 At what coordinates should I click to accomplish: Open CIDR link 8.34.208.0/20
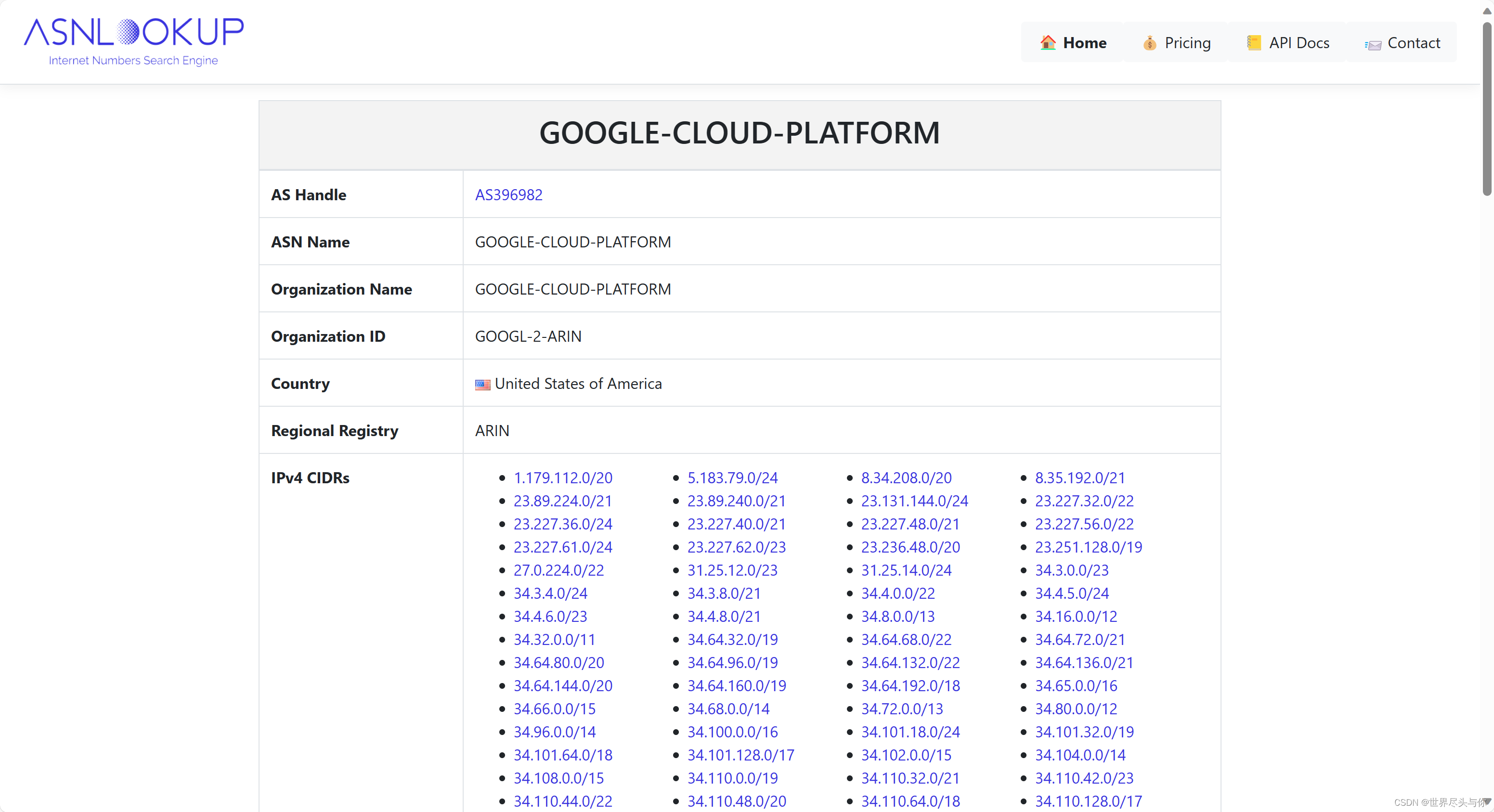pos(906,478)
